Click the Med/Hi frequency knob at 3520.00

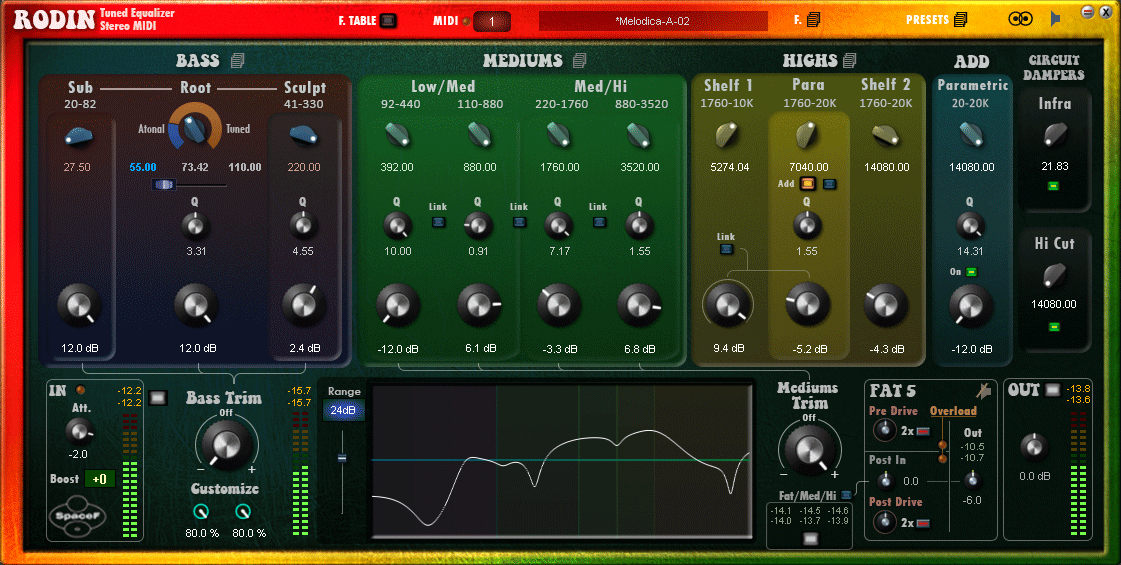[x=639, y=134]
